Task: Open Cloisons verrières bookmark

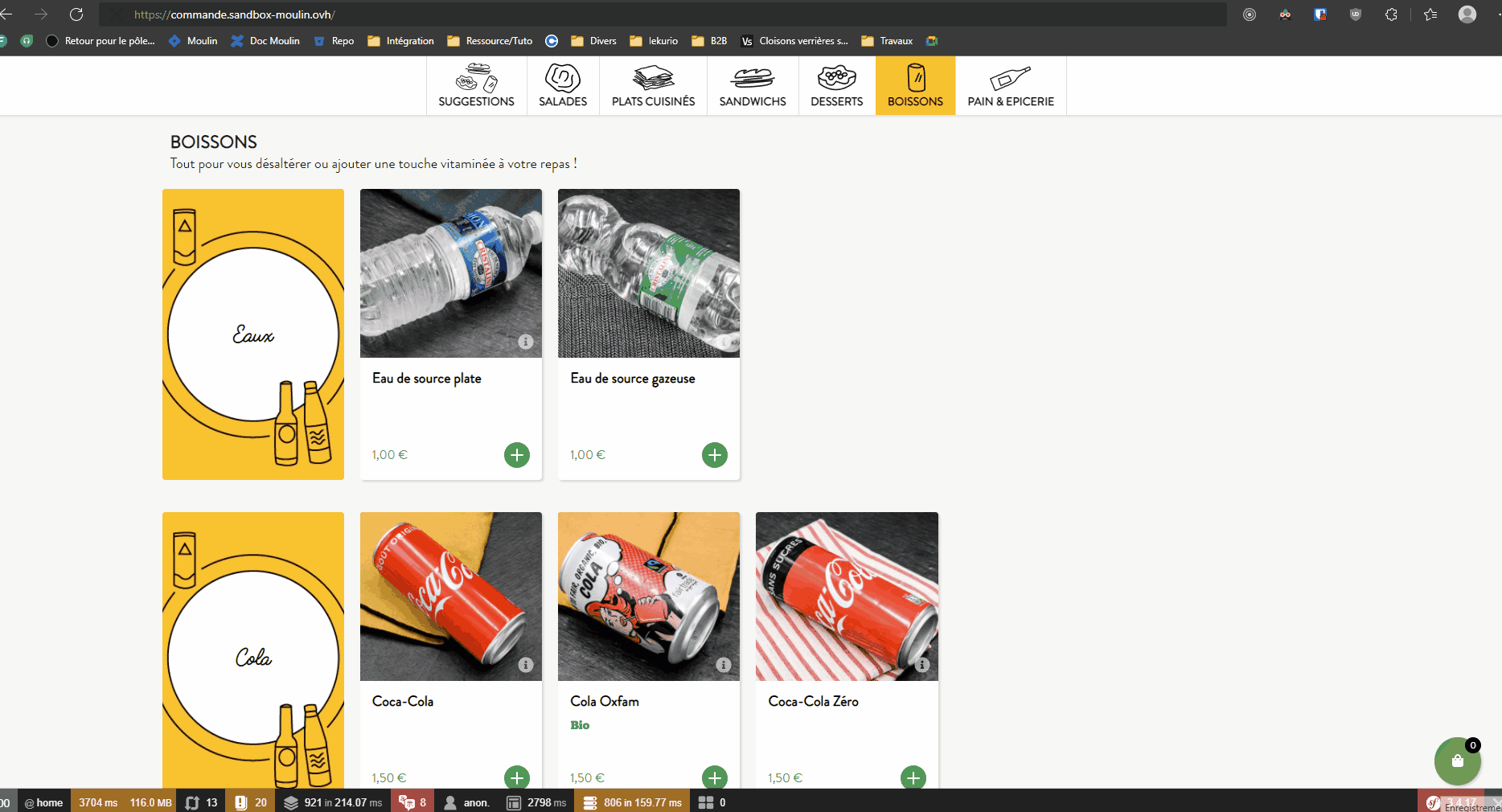Action: [x=794, y=41]
